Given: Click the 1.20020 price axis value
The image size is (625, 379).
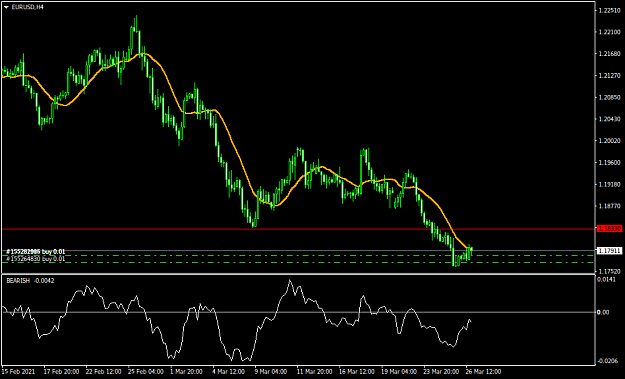Looking at the screenshot, I should click(x=609, y=141).
